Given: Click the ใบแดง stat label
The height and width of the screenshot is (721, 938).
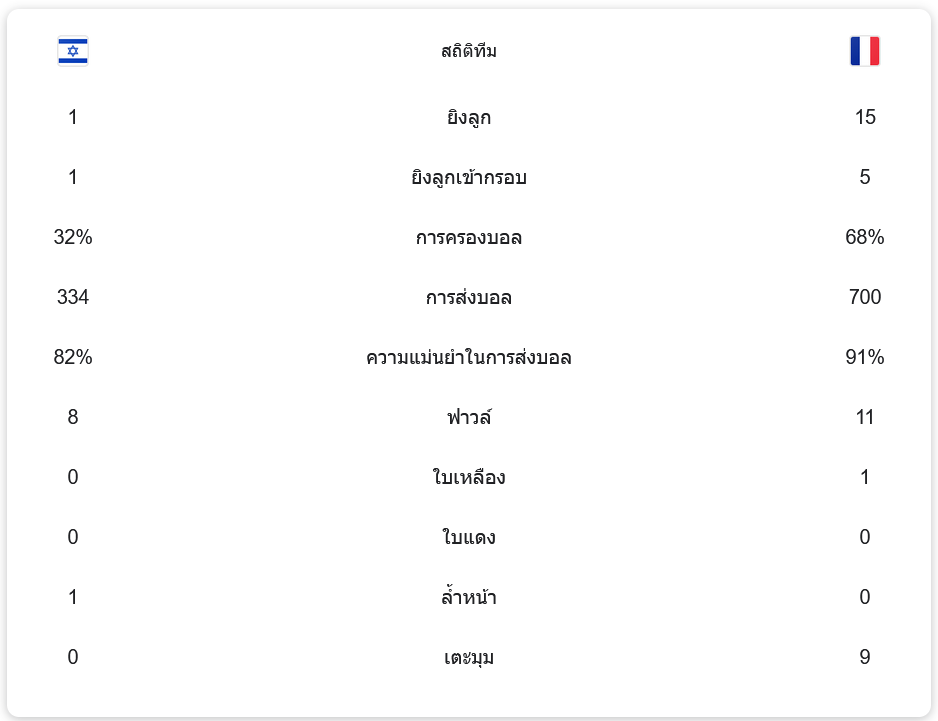Looking at the screenshot, I should pyautogui.click(x=468, y=538).
